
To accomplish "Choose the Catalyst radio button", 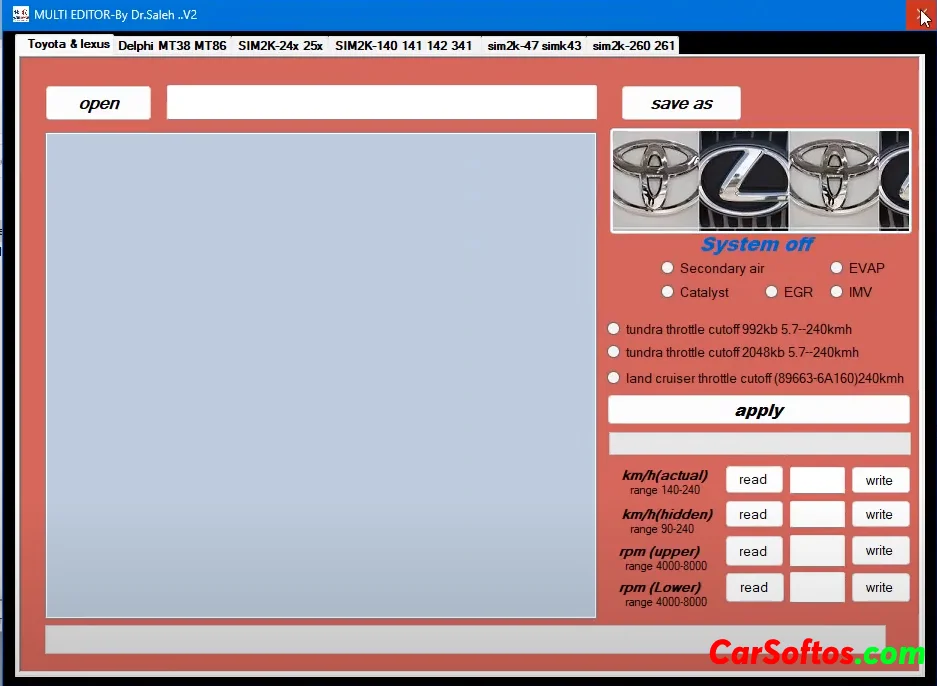I will pyautogui.click(x=668, y=292).
